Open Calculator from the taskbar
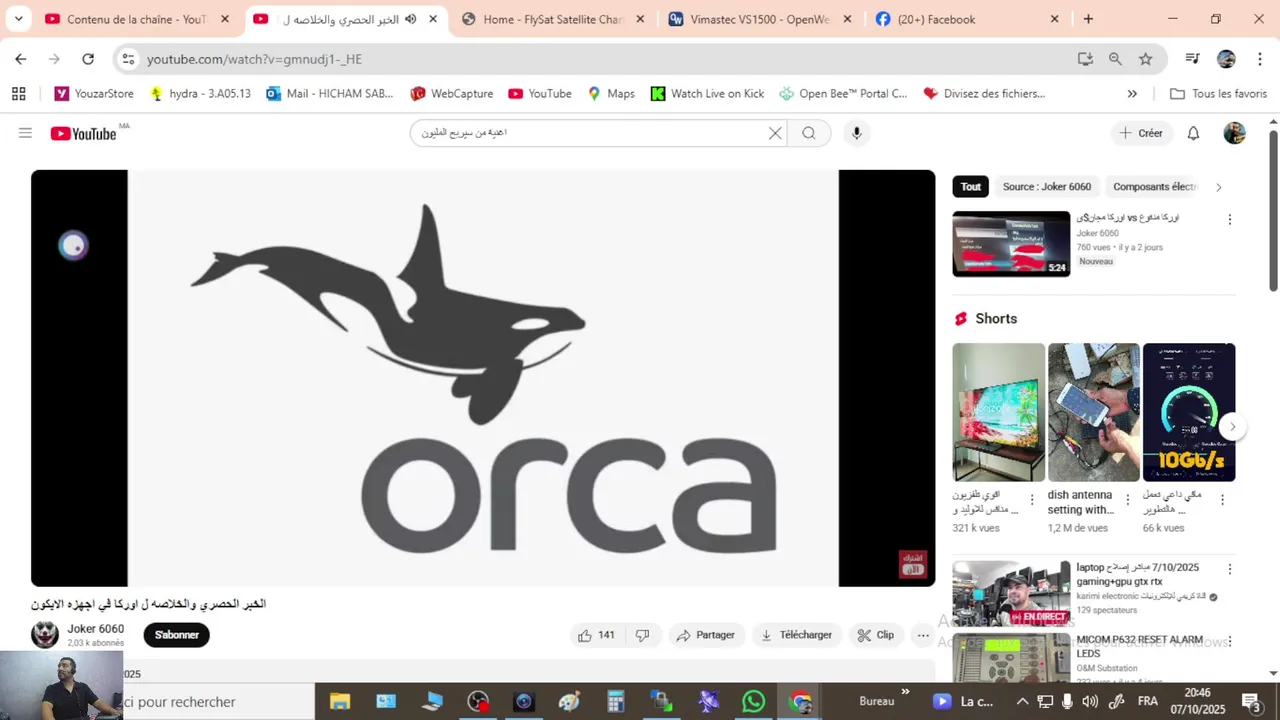This screenshot has width=1280, height=720. tap(616, 702)
